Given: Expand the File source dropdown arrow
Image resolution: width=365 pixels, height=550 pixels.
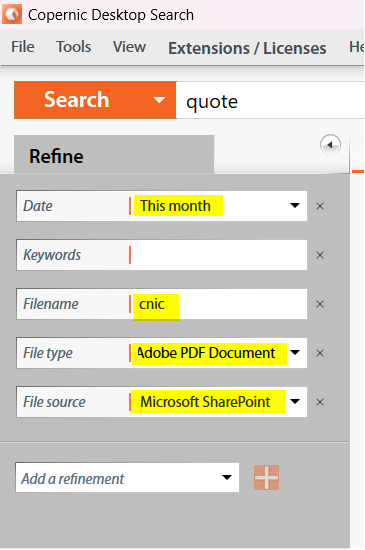Looking at the screenshot, I should click(x=295, y=402).
